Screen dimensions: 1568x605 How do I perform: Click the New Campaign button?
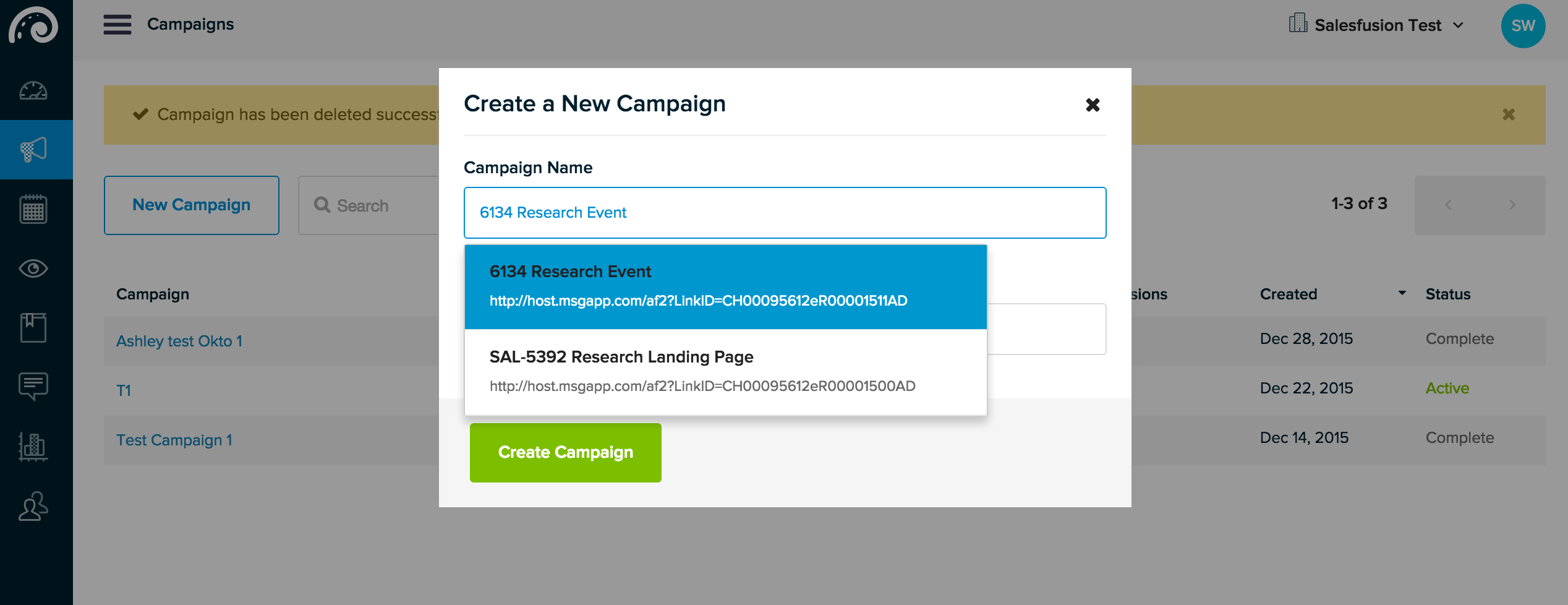(192, 205)
